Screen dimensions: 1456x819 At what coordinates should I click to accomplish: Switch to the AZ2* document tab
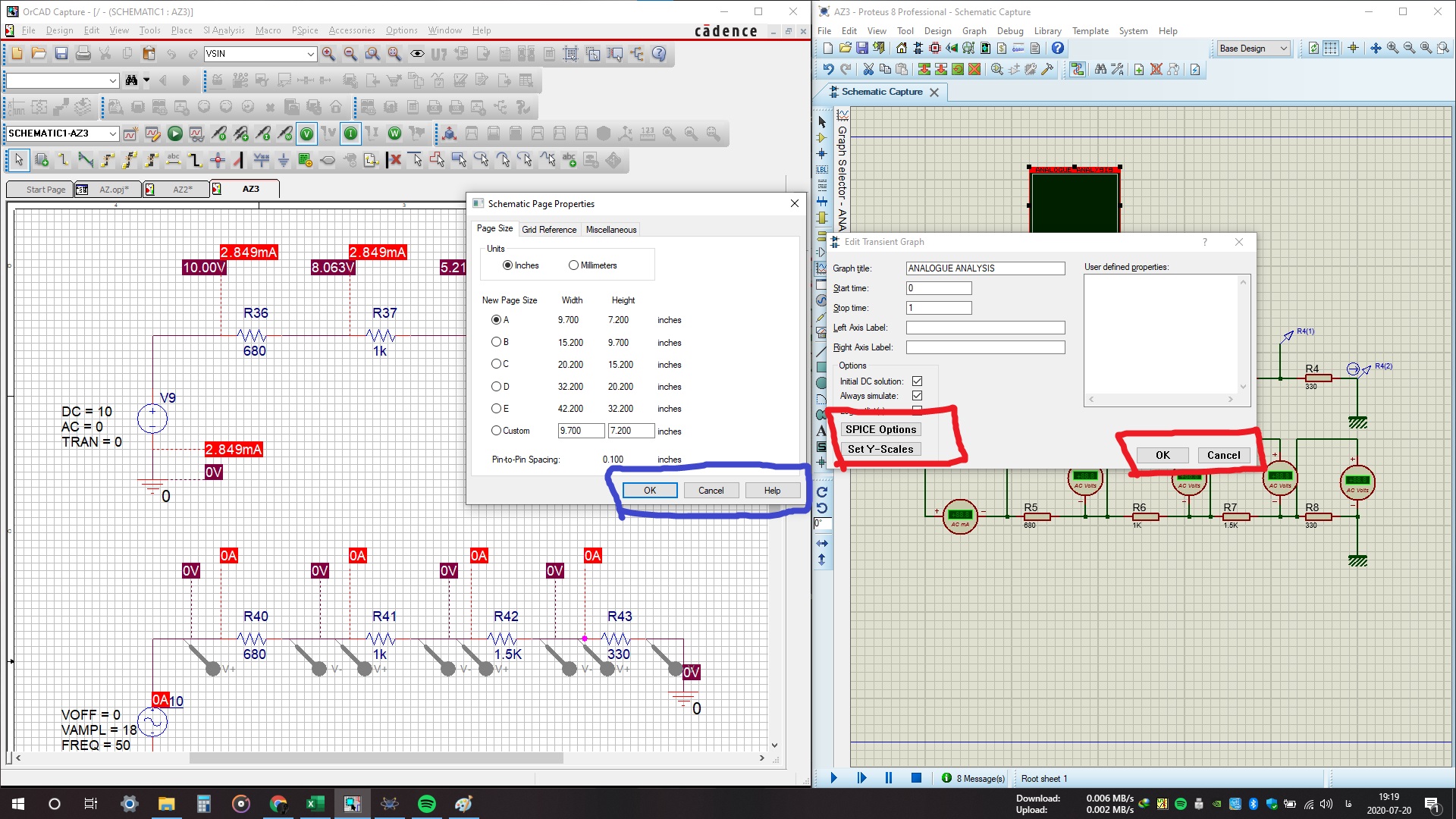coord(176,190)
